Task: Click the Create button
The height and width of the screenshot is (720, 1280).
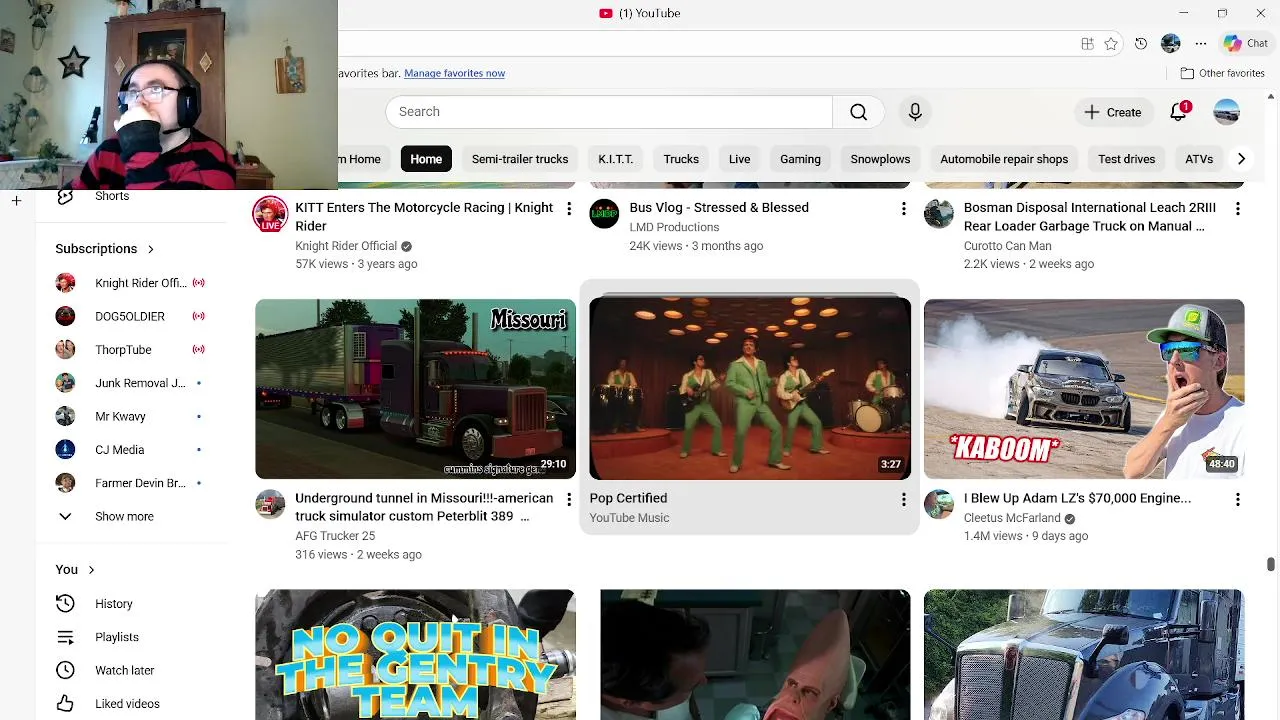Action: (1112, 112)
